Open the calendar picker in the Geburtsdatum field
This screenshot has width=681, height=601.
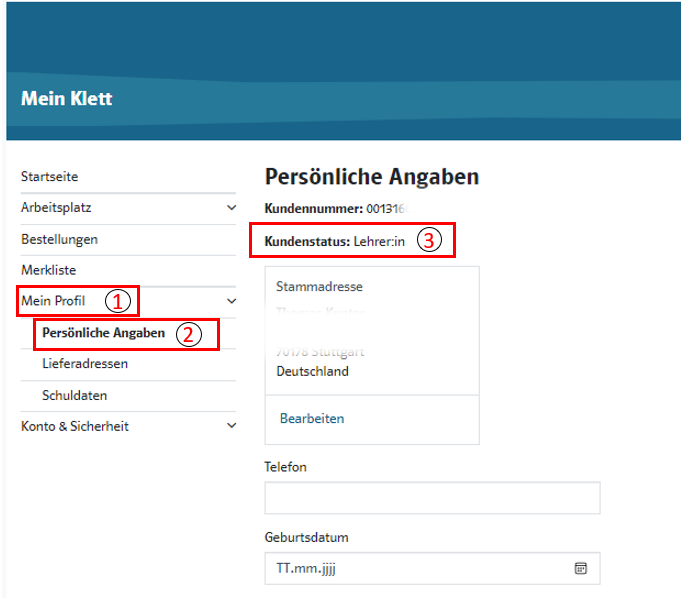(x=580, y=568)
